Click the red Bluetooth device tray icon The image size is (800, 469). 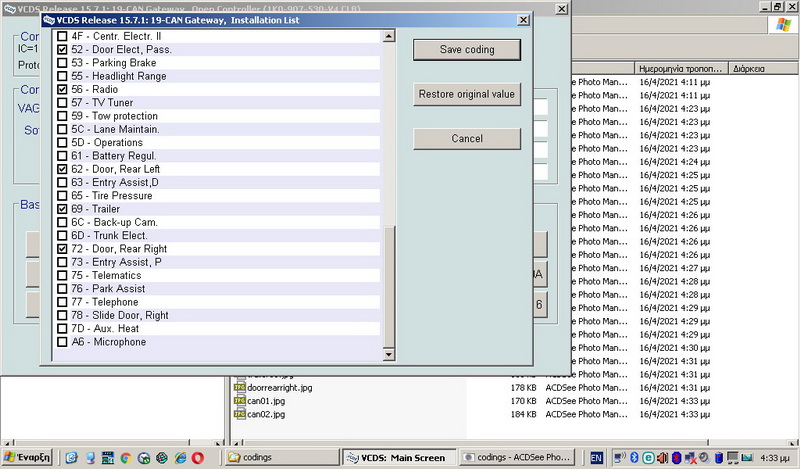click(x=677, y=458)
